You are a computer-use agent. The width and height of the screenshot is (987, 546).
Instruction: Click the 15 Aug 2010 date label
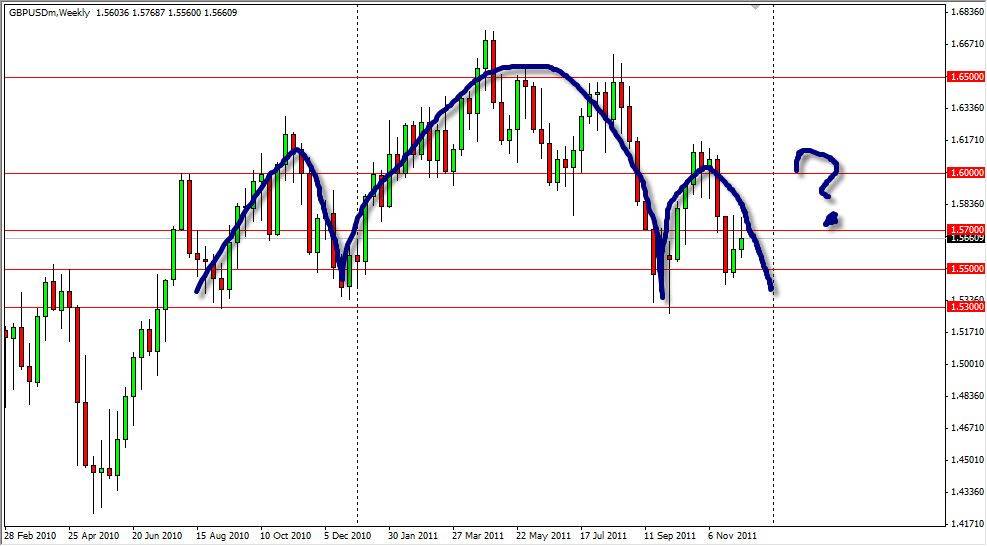pyautogui.click(x=221, y=535)
